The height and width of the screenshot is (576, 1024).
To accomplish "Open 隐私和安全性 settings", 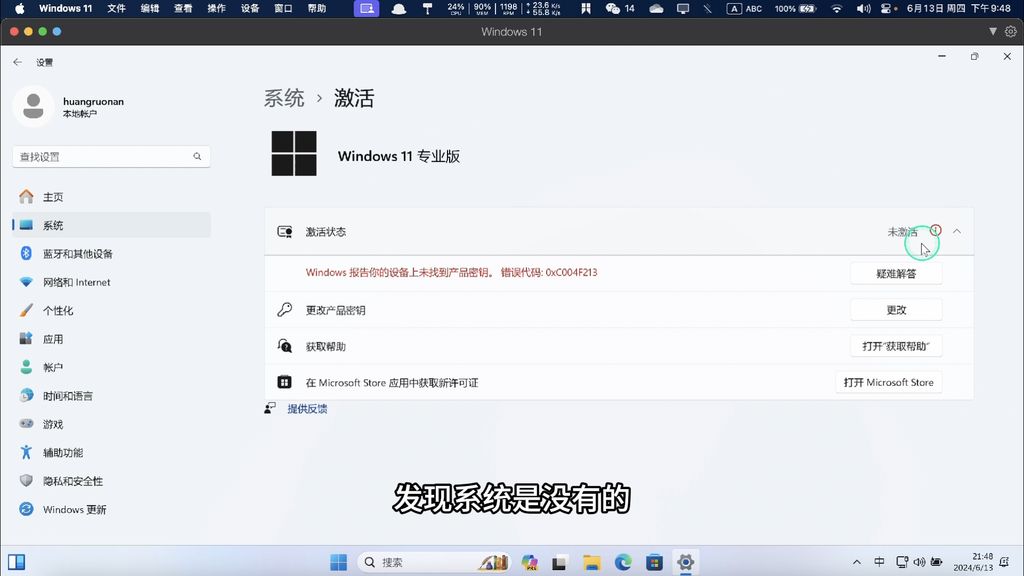I will (x=111, y=481).
